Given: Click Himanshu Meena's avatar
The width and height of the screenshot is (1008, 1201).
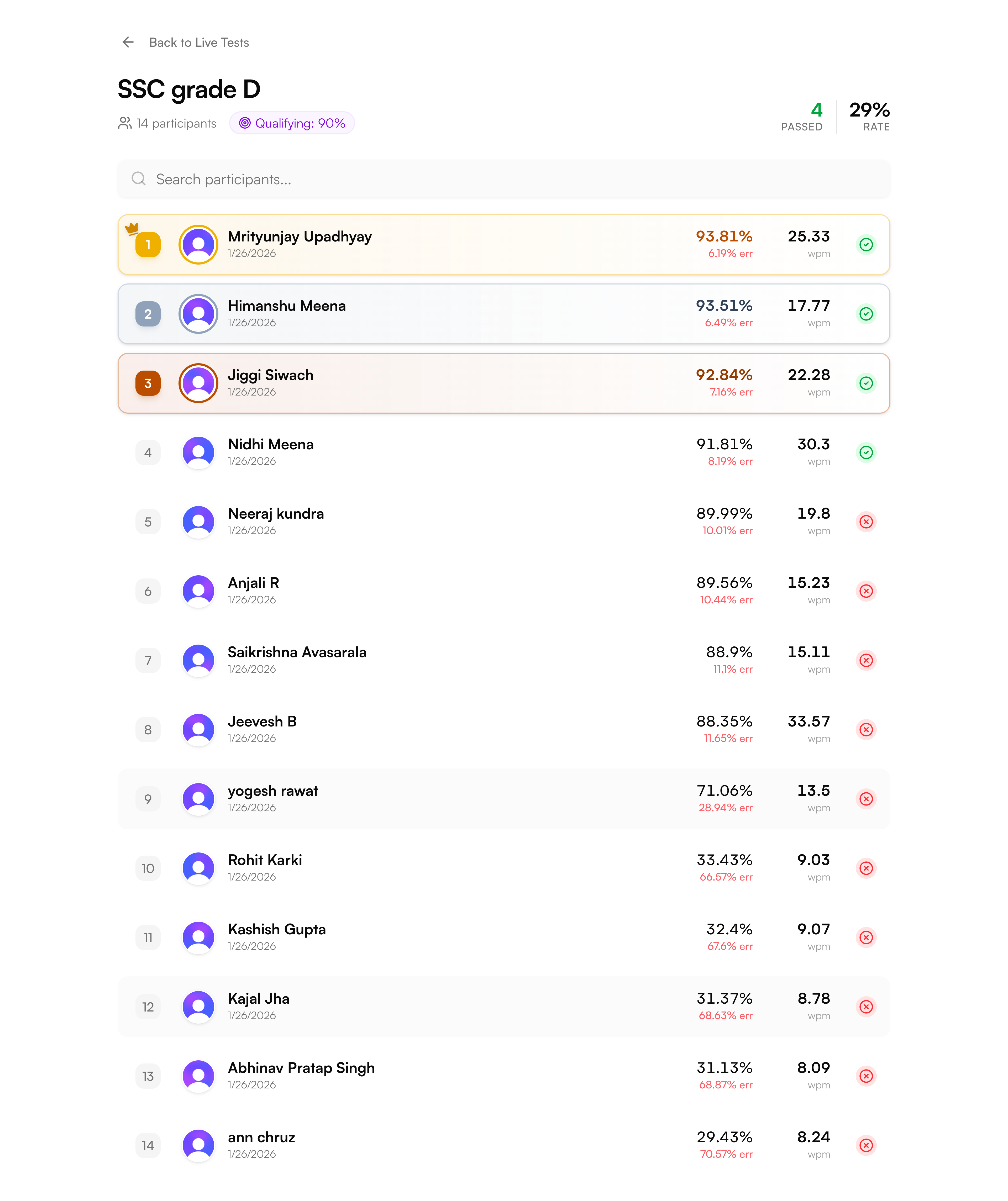Looking at the screenshot, I should 198,314.
